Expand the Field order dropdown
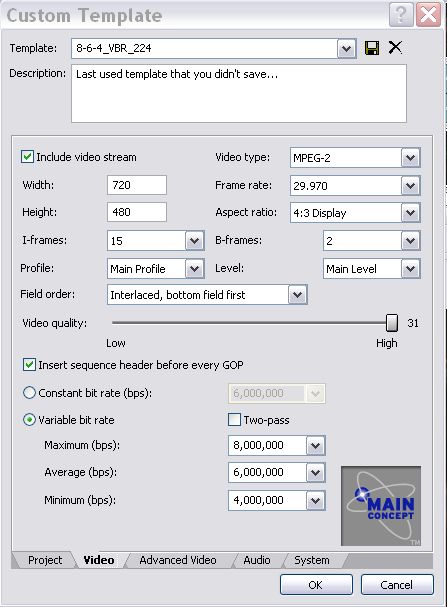447x607 pixels. pyautogui.click(x=297, y=295)
